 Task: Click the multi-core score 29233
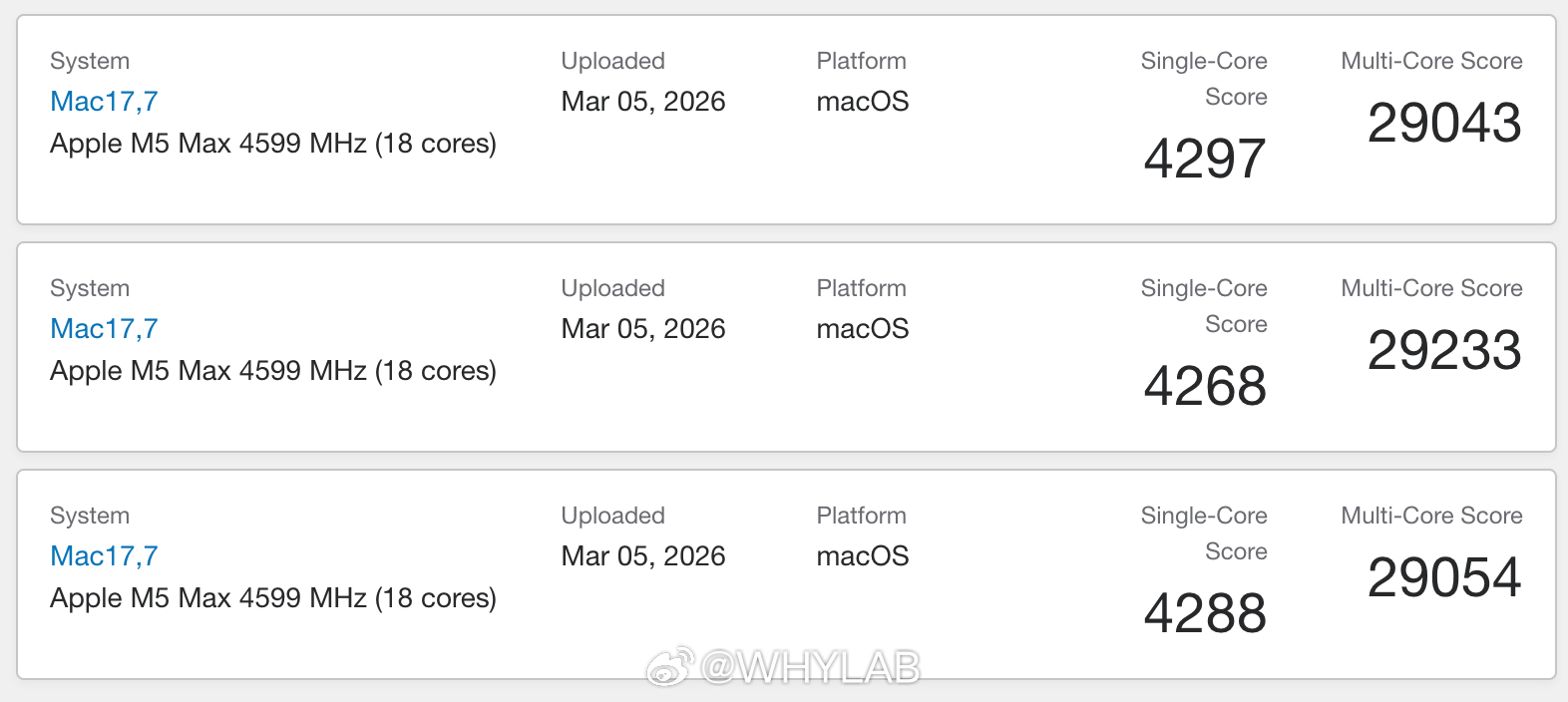[x=1444, y=350]
